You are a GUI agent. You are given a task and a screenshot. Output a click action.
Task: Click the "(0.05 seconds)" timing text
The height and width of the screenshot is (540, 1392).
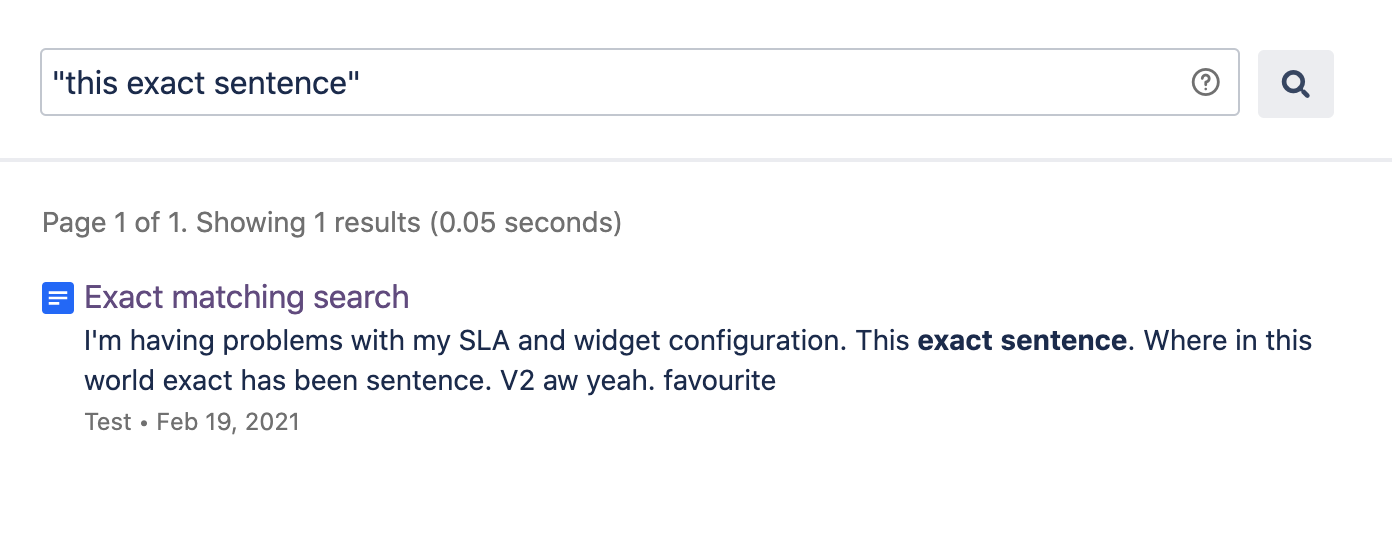pyautogui.click(x=525, y=222)
